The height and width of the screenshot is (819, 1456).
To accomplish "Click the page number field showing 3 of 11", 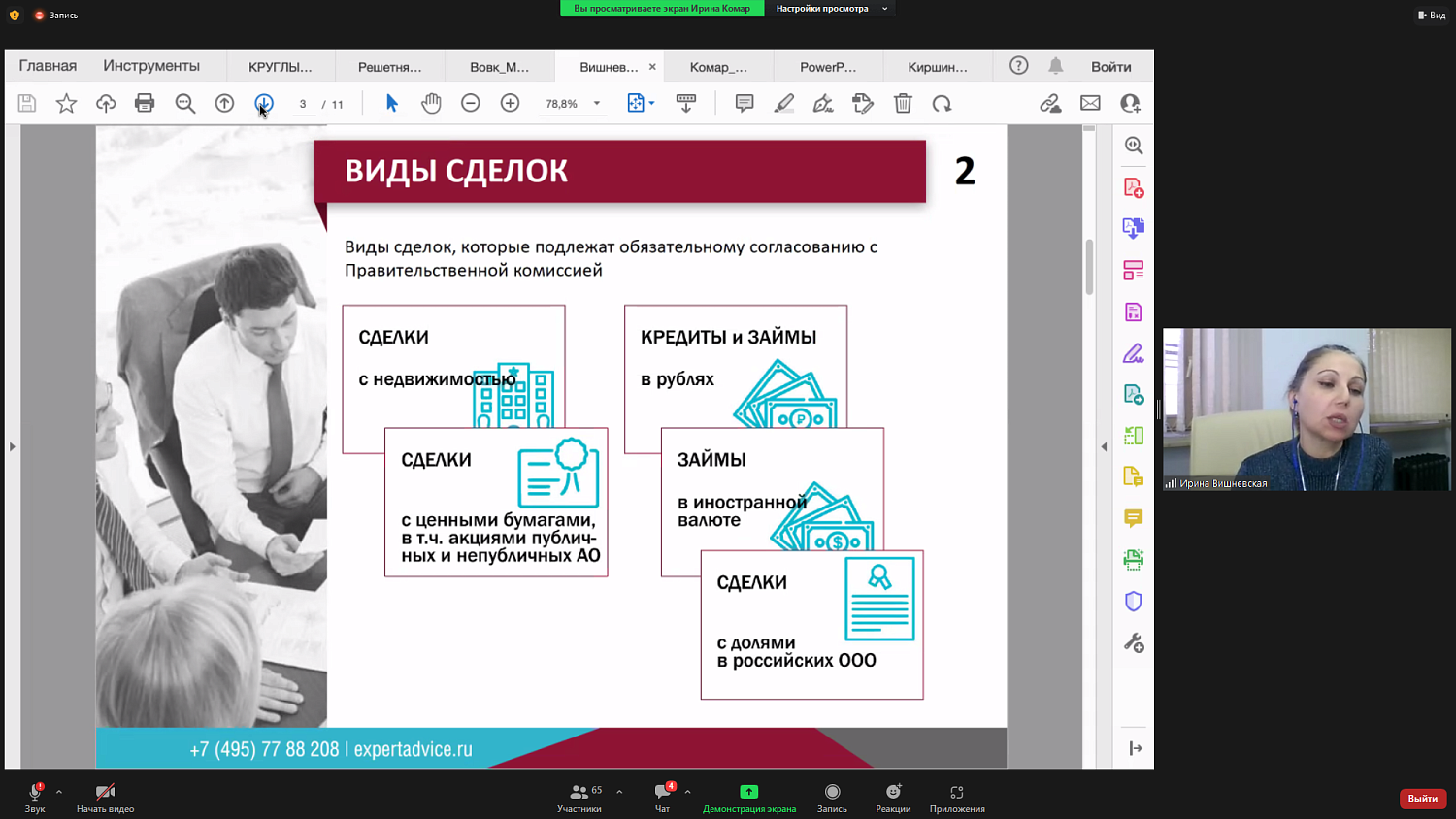I will click(x=302, y=103).
